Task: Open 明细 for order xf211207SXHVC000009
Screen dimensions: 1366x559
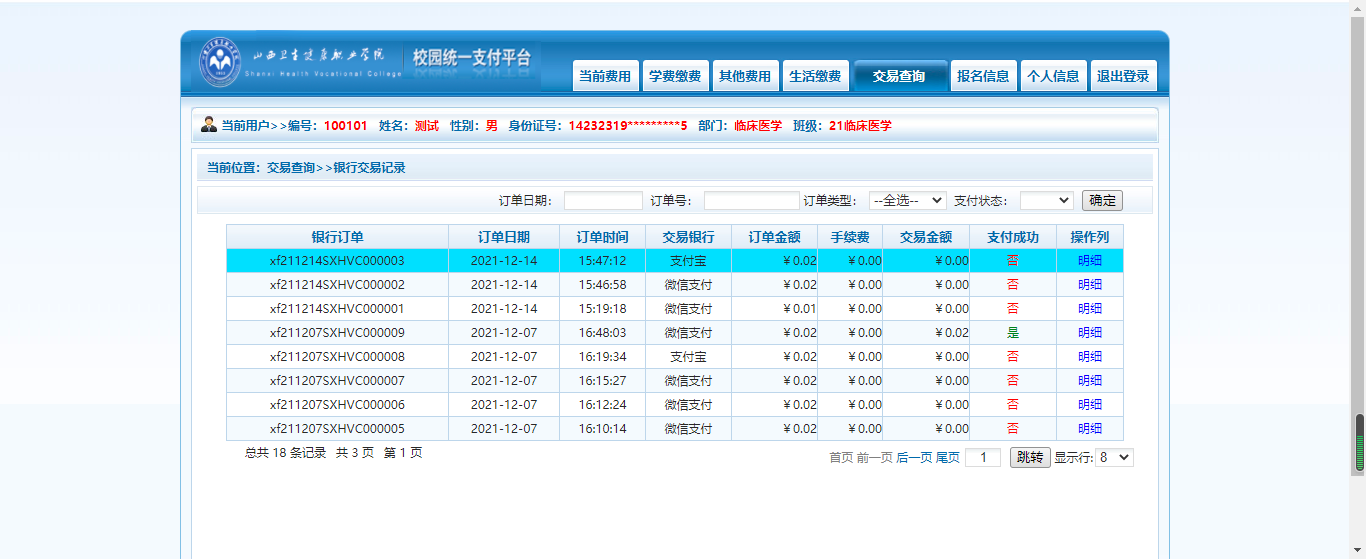Action: coord(1089,333)
